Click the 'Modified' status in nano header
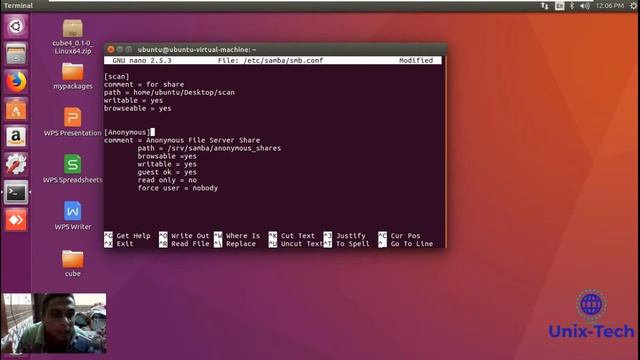Image resolution: width=640 pixels, height=360 pixels. point(416,60)
